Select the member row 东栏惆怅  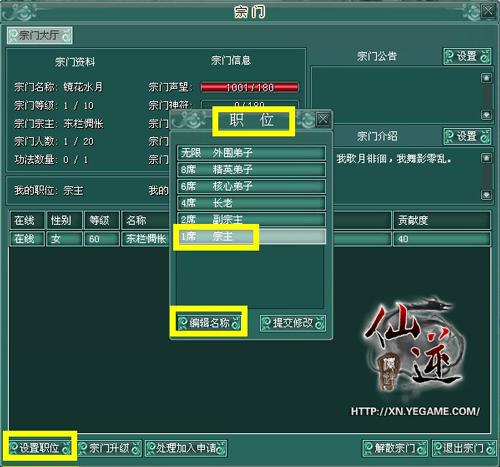250,239
